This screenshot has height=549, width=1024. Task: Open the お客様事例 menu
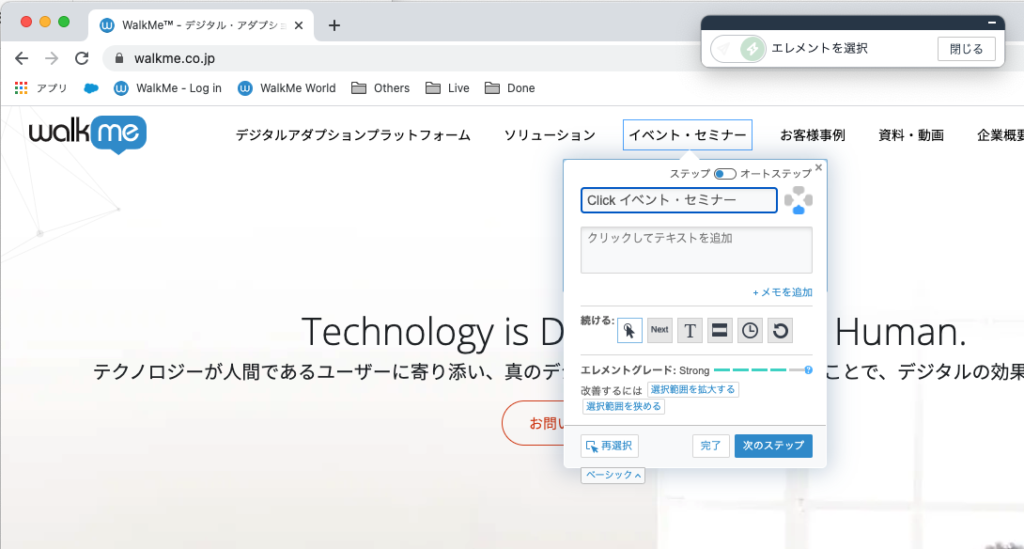812,135
